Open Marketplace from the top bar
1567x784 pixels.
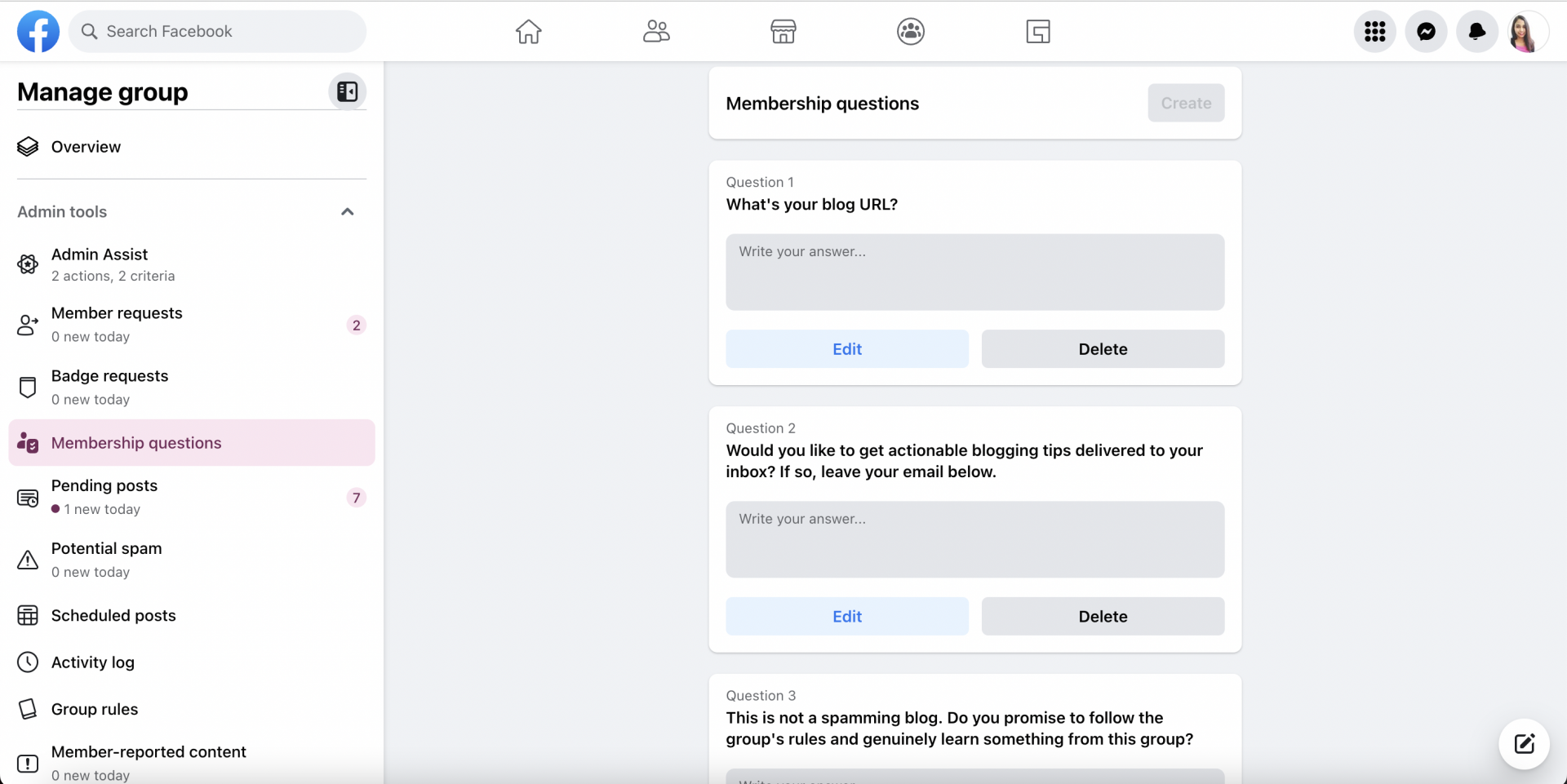coord(783,31)
